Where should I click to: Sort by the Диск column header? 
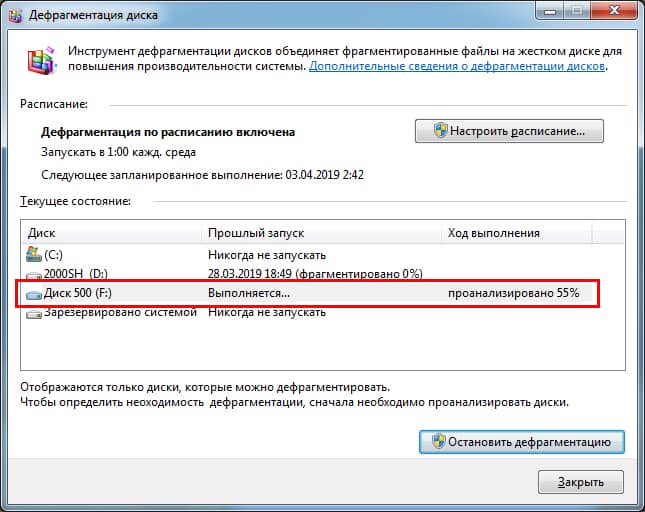111,233
